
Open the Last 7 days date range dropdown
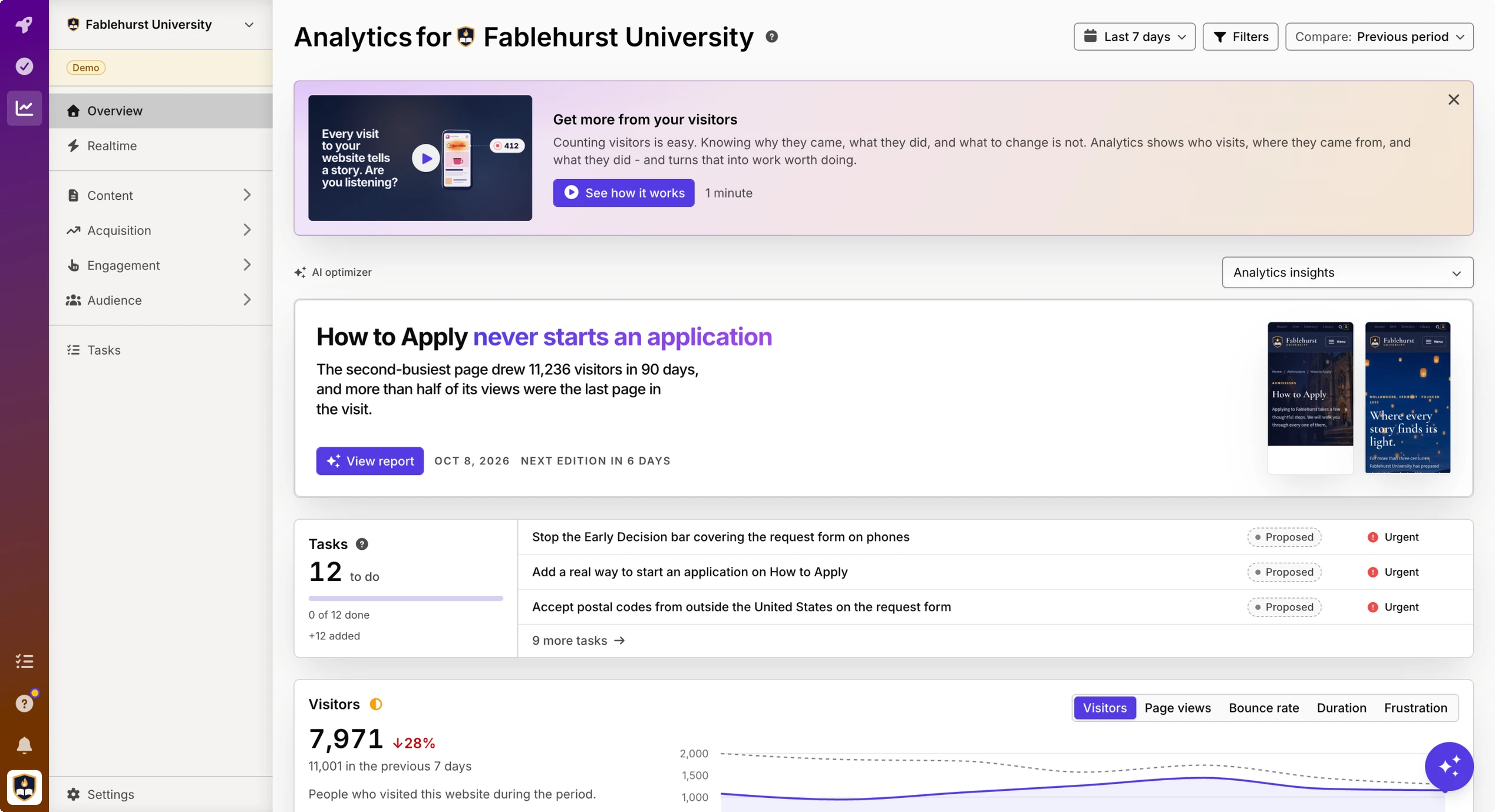1134,37
